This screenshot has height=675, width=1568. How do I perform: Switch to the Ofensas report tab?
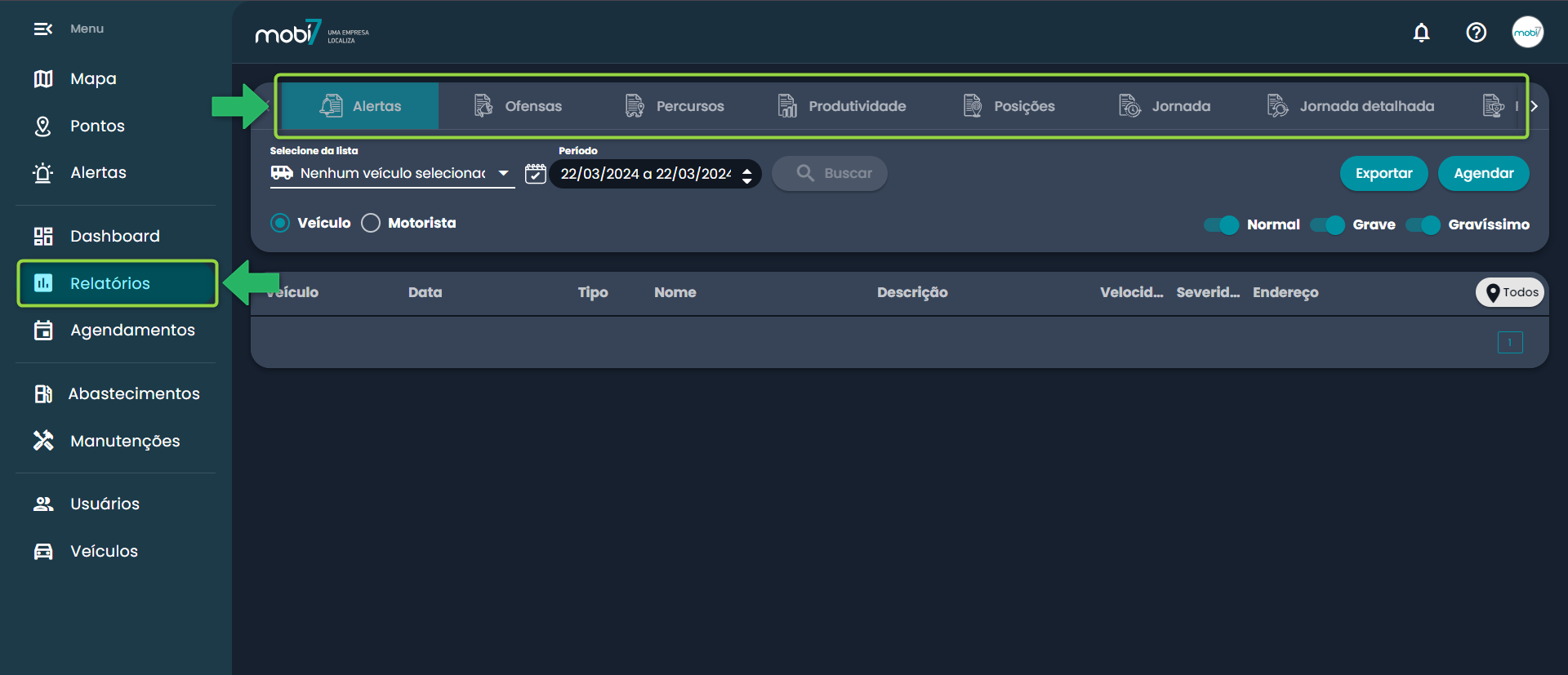tap(518, 106)
